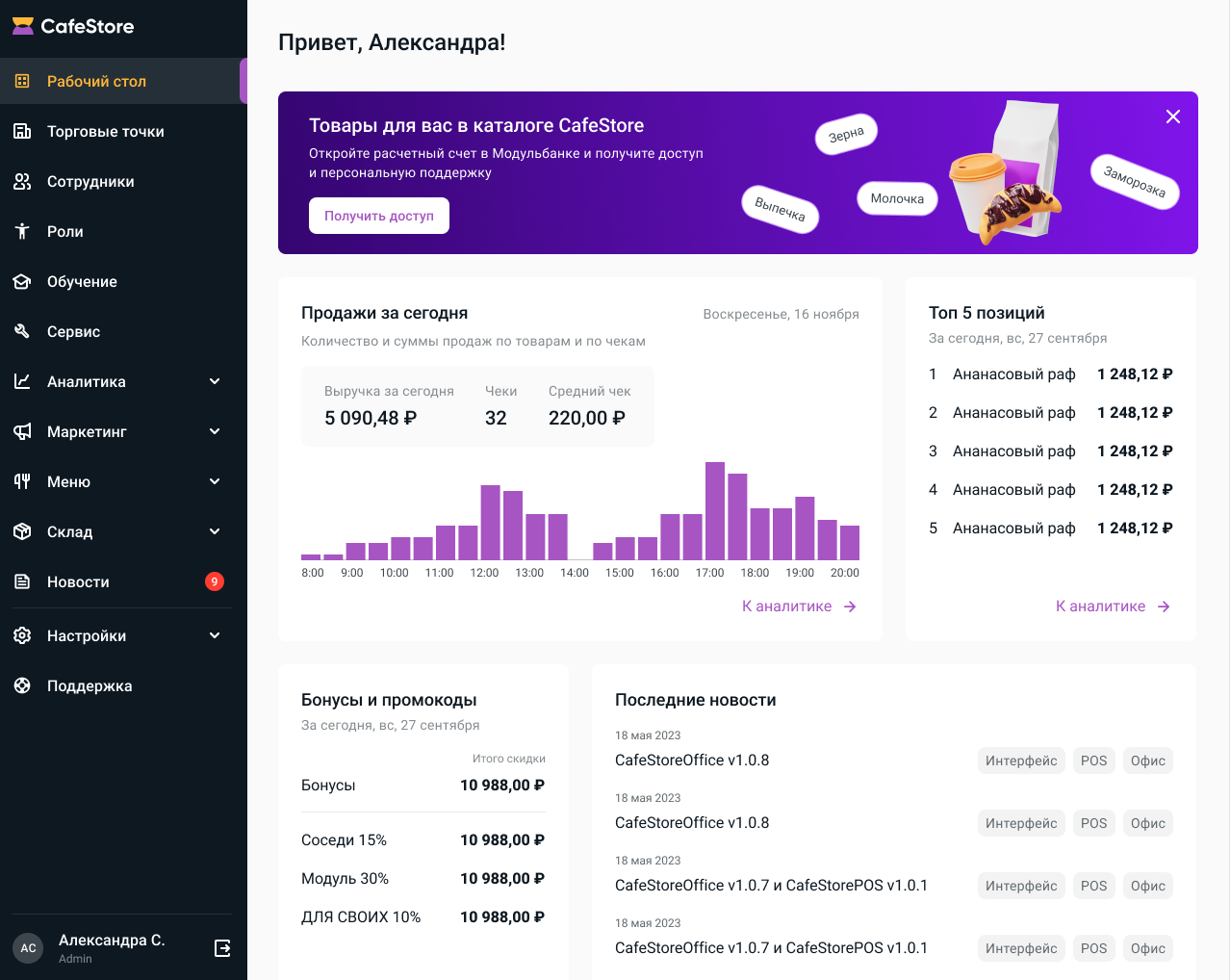Click the ДЛЯ СВОИХ 10% promo code row
The width and height of the screenshot is (1230, 980).
(423, 917)
